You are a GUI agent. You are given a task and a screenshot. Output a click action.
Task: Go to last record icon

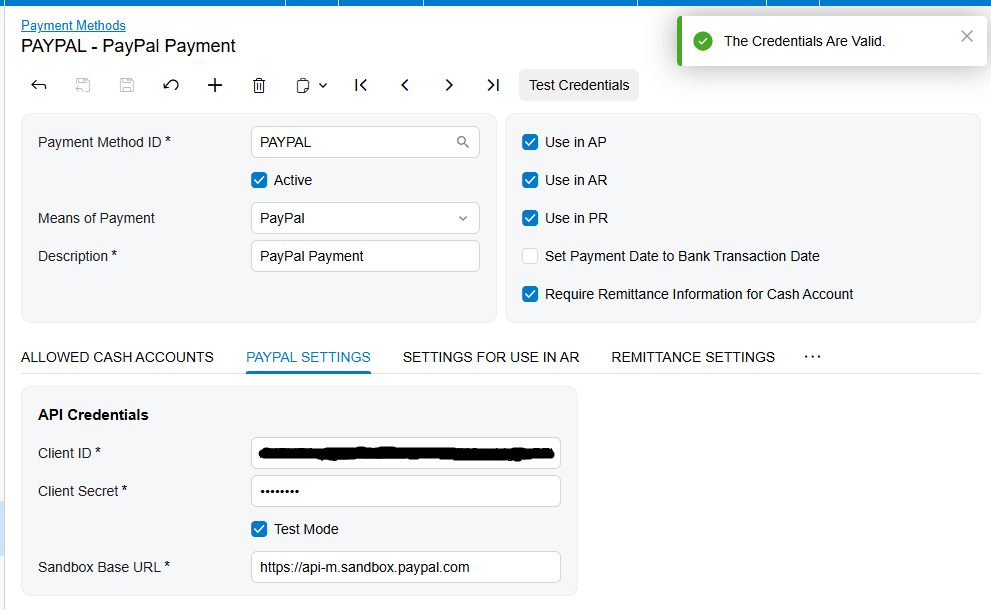tap(493, 85)
